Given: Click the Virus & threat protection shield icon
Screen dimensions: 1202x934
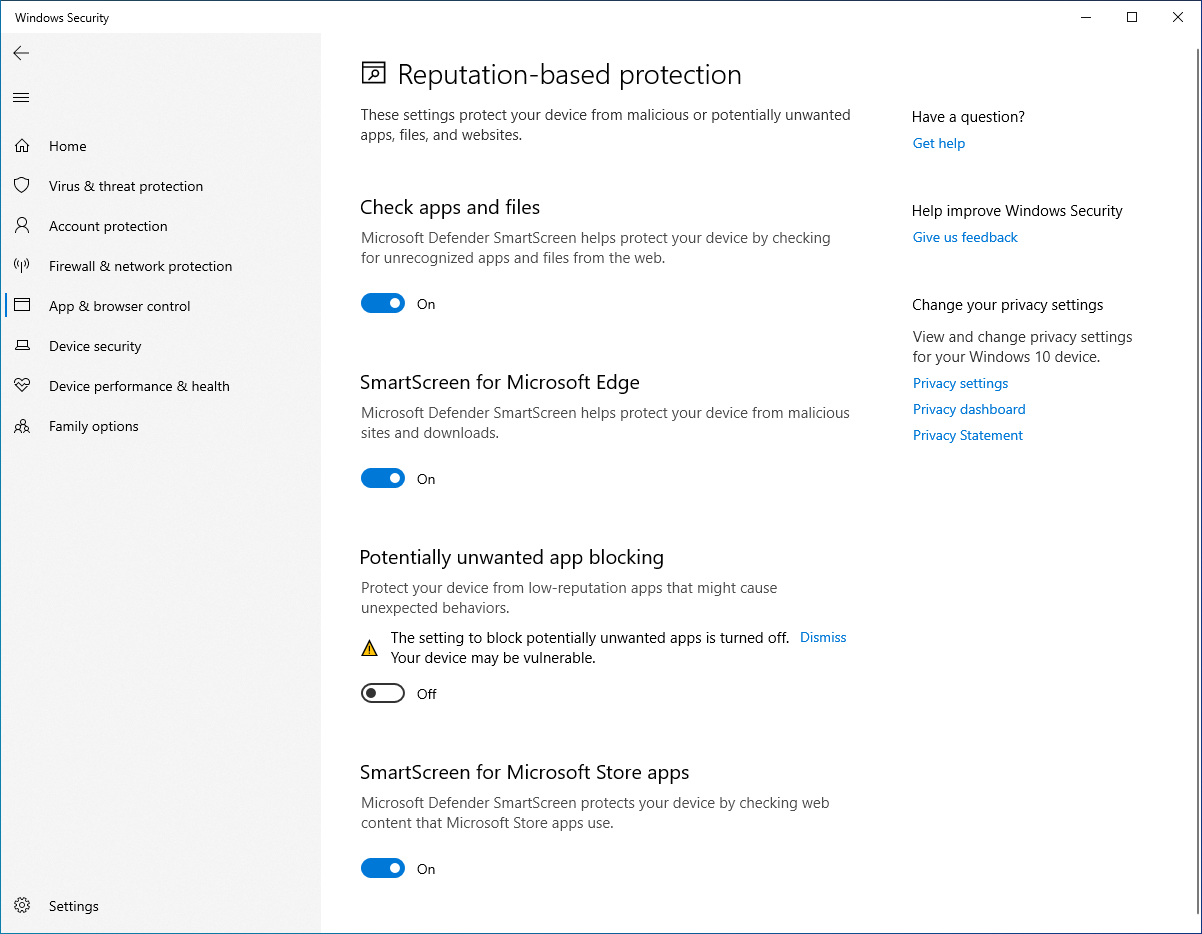Looking at the screenshot, I should click(22, 186).
